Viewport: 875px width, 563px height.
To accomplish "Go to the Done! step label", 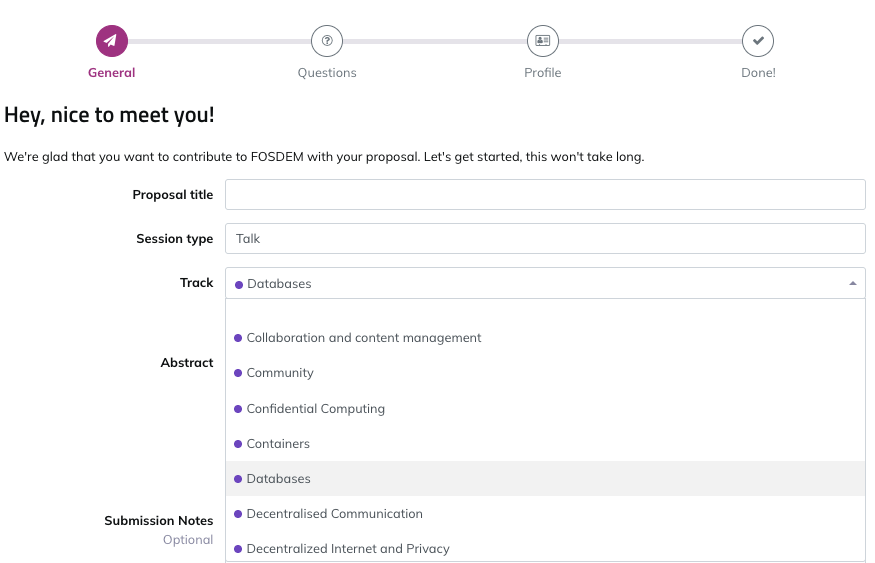I will pyautogui.click(x=758, y=73).
